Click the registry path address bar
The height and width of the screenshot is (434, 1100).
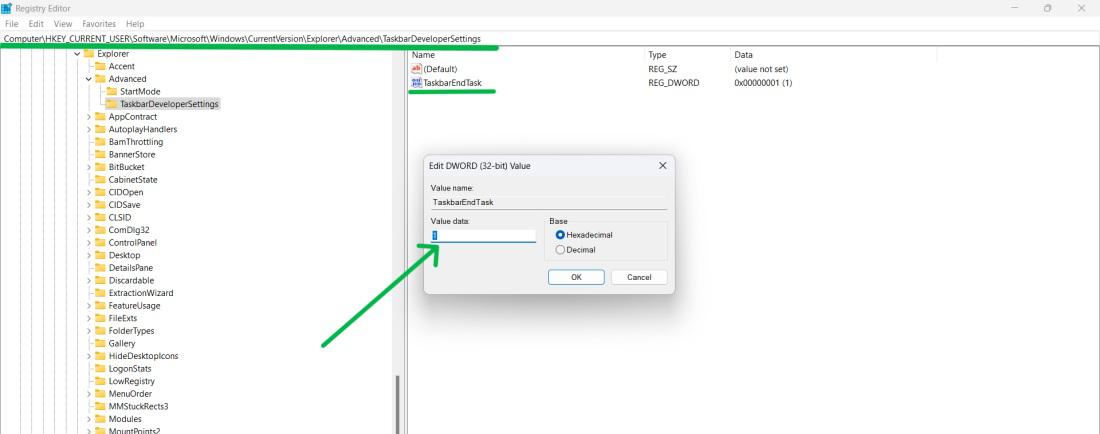pos(550,39)
